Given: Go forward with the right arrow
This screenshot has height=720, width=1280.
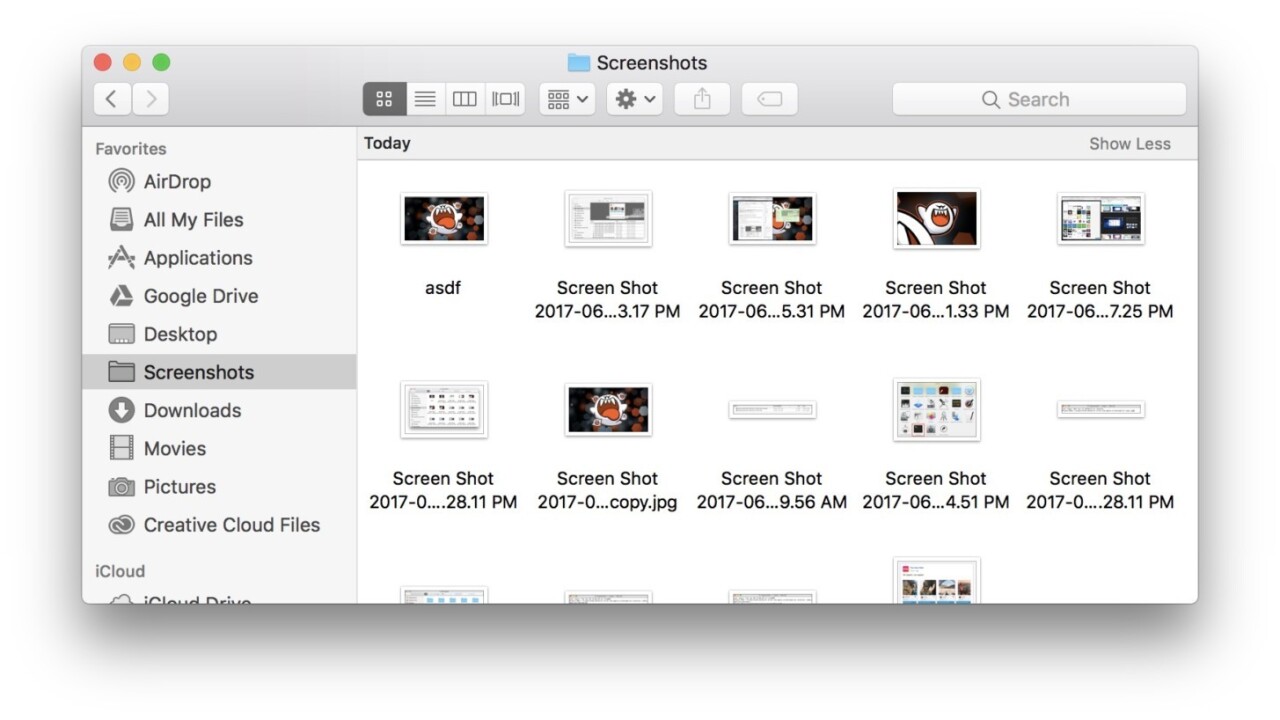Looking at the screenshot, I should tap(151, 99).
